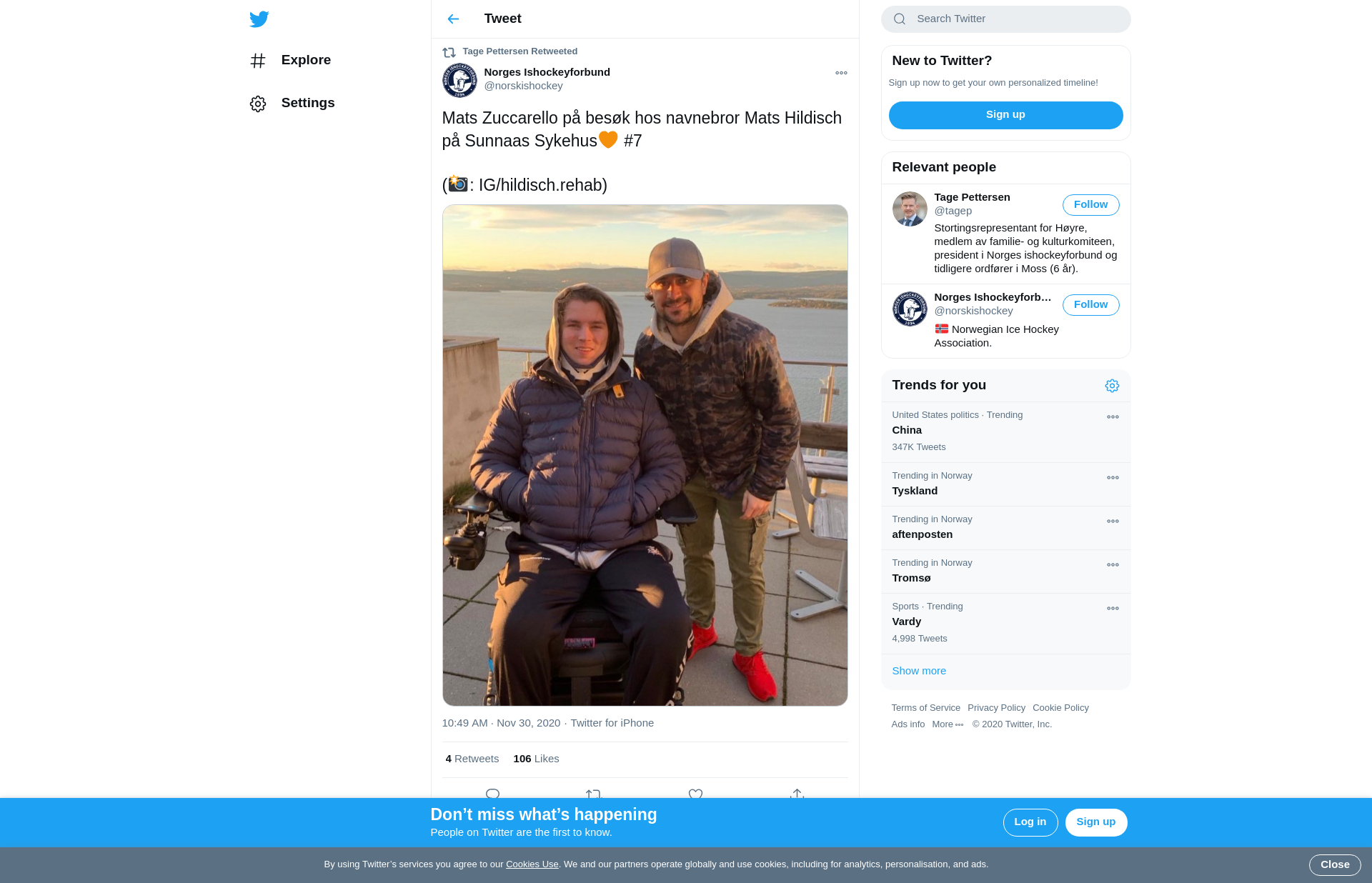Open Trends settings gear icon
Viewport: 1372px width, 883px height.
tap(1112, 386)
